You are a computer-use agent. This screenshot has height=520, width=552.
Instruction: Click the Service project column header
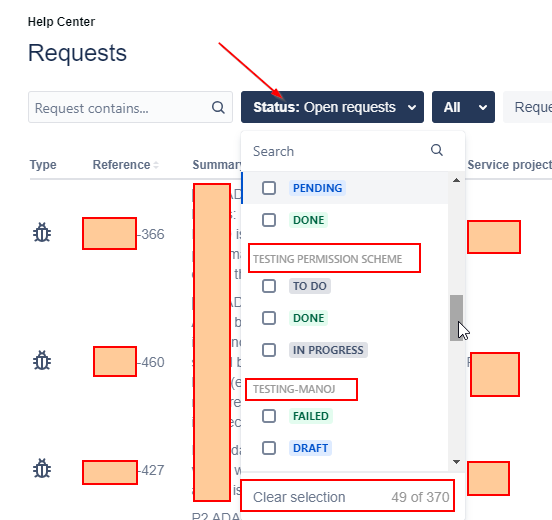[509, 165]
